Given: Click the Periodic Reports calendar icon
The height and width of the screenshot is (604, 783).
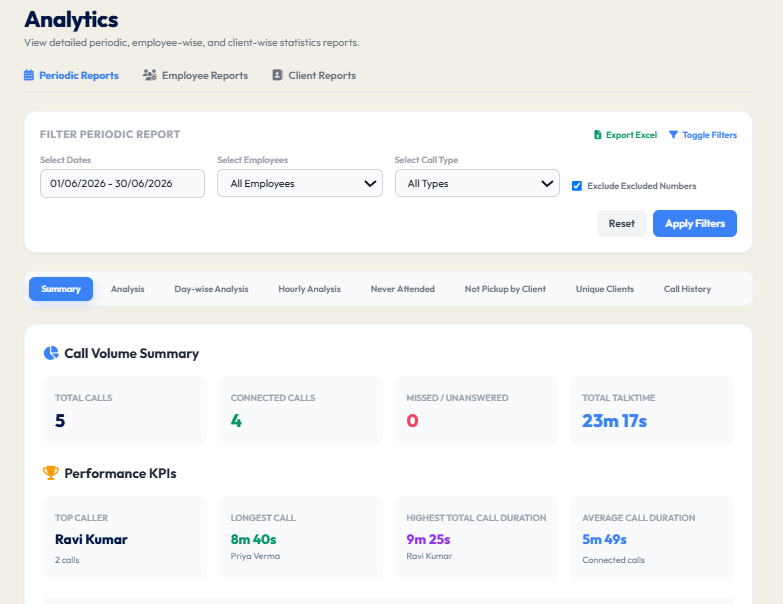Looking at the screenshot, I should [29, 75].
